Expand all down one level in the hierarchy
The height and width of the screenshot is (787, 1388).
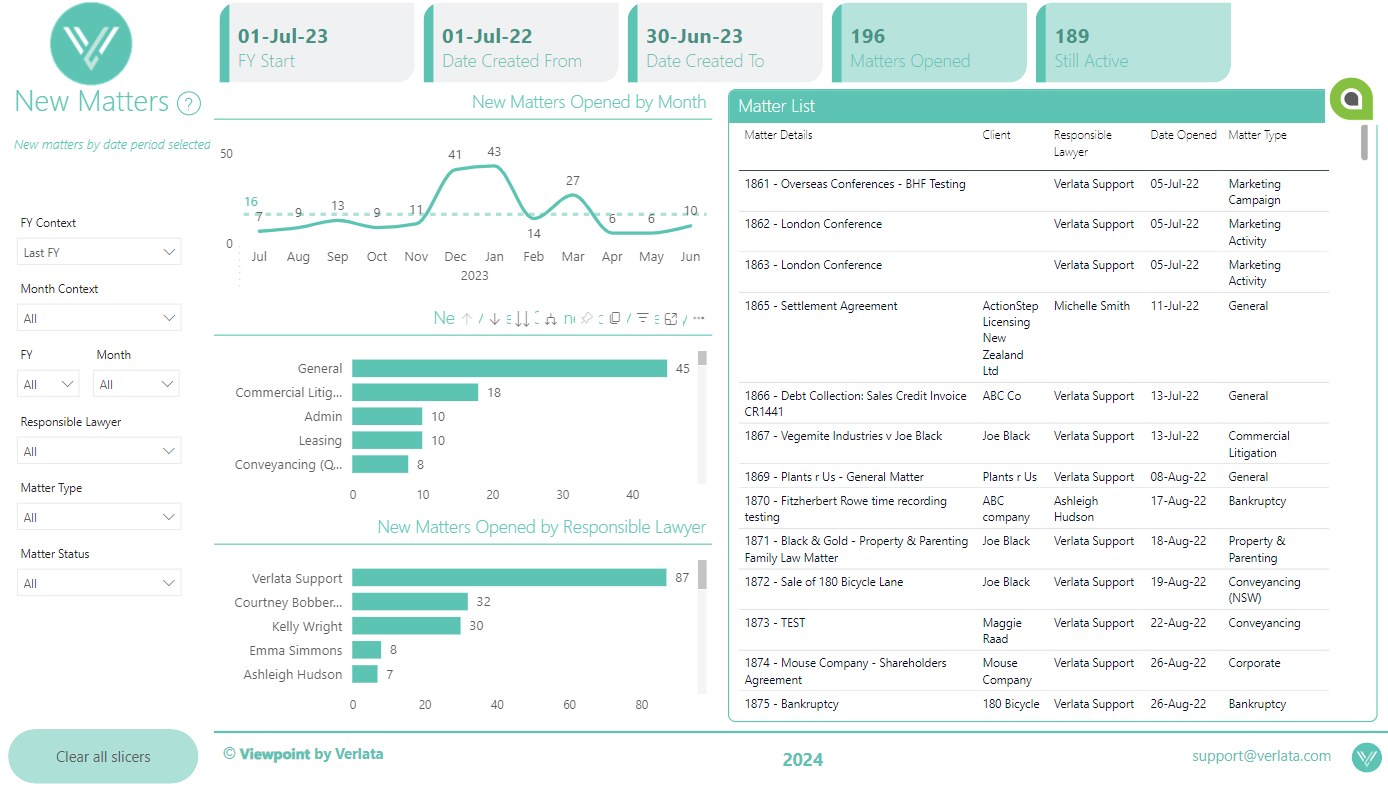(550, 318)
